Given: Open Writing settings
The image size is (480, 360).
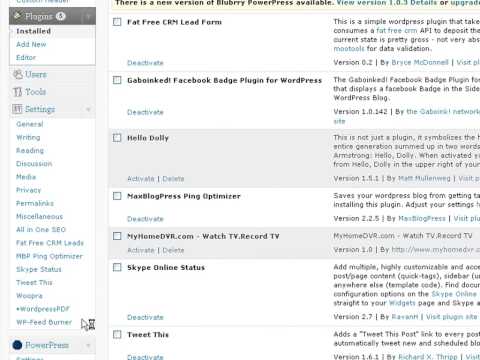Looking at the screenshot, I should click(x=28, y=137).
